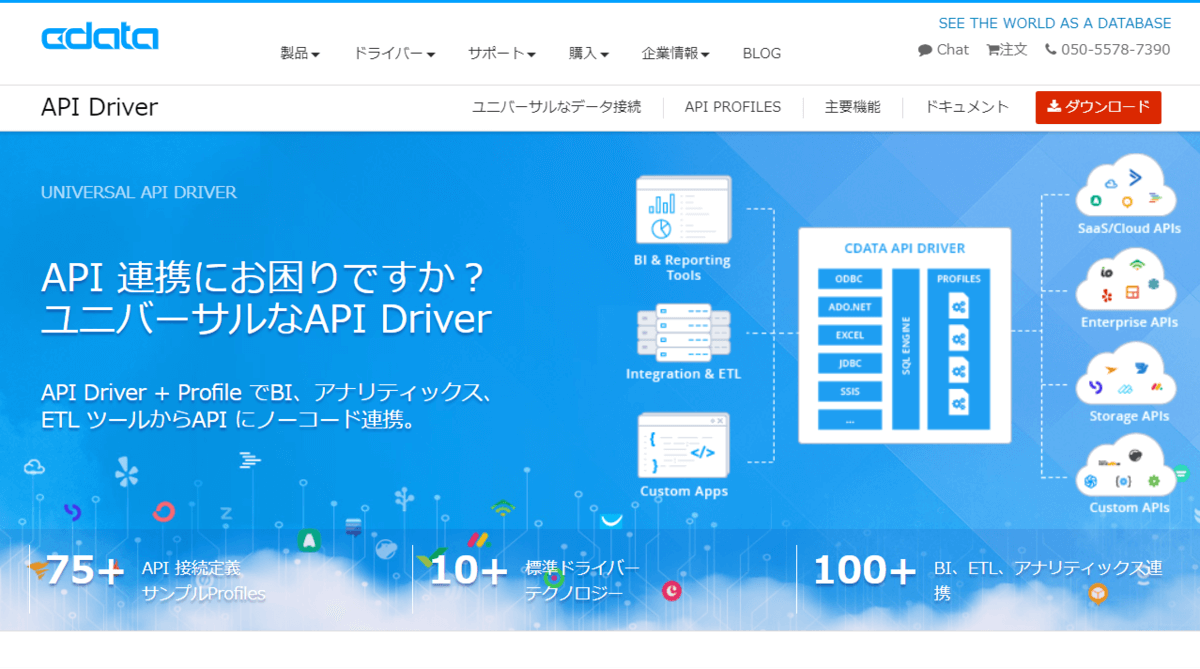Open the 注文 link

[1014, 50]
